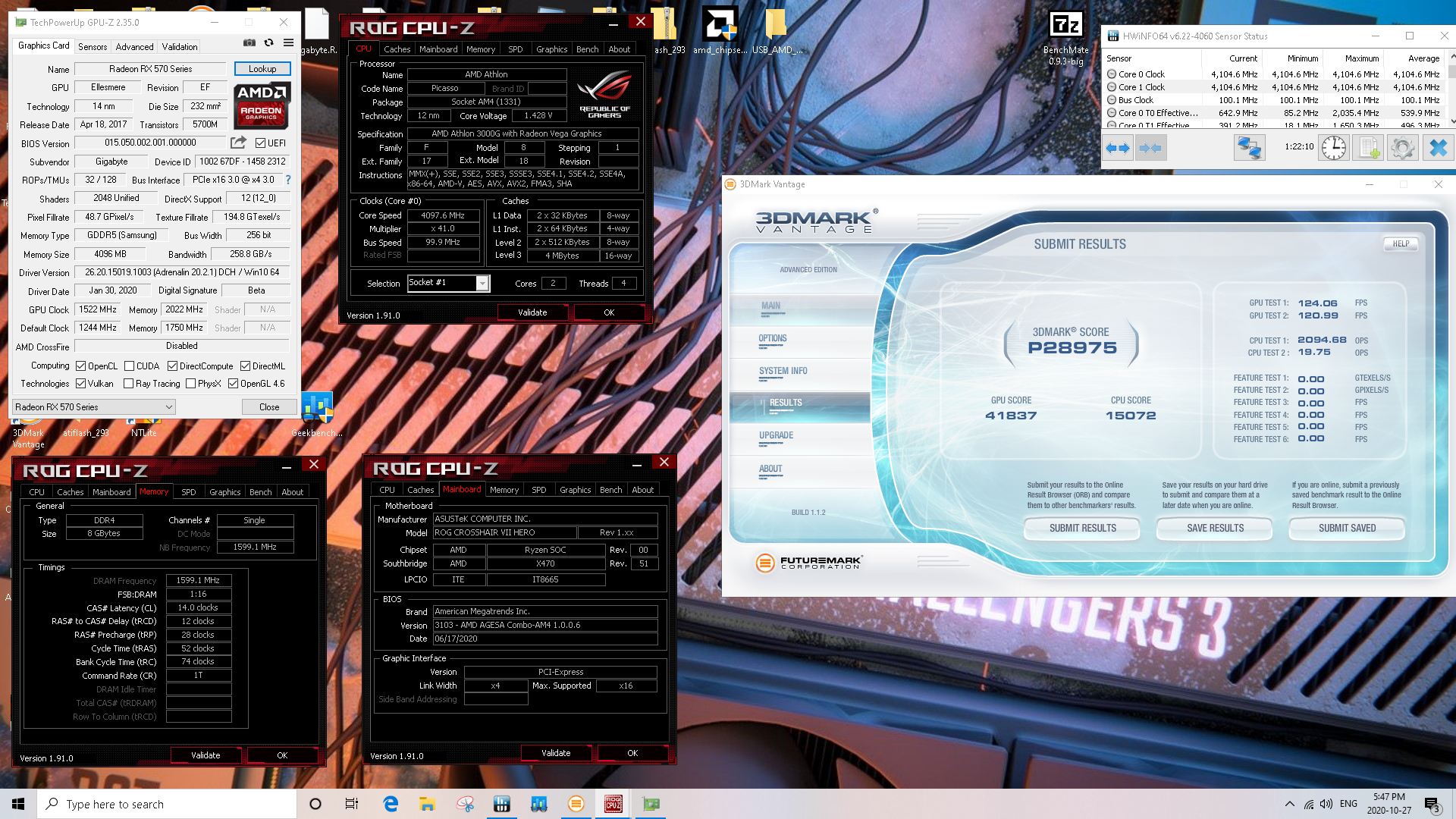Click SUBMIT RESULTS button in 3DMark Vantage
The image size is (1456, 819).
[1083, 529]
